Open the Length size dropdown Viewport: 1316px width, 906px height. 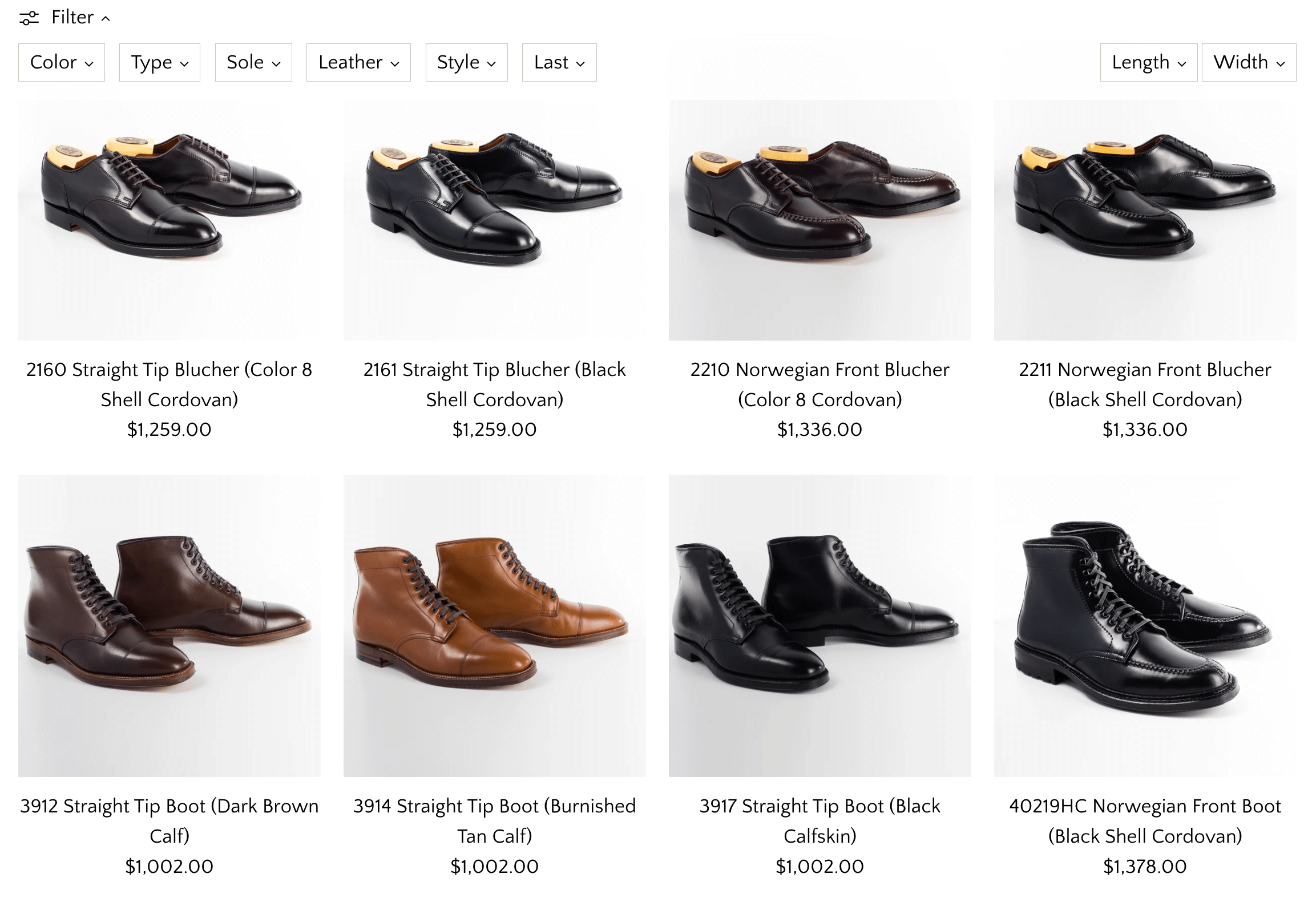point(1148,62)
